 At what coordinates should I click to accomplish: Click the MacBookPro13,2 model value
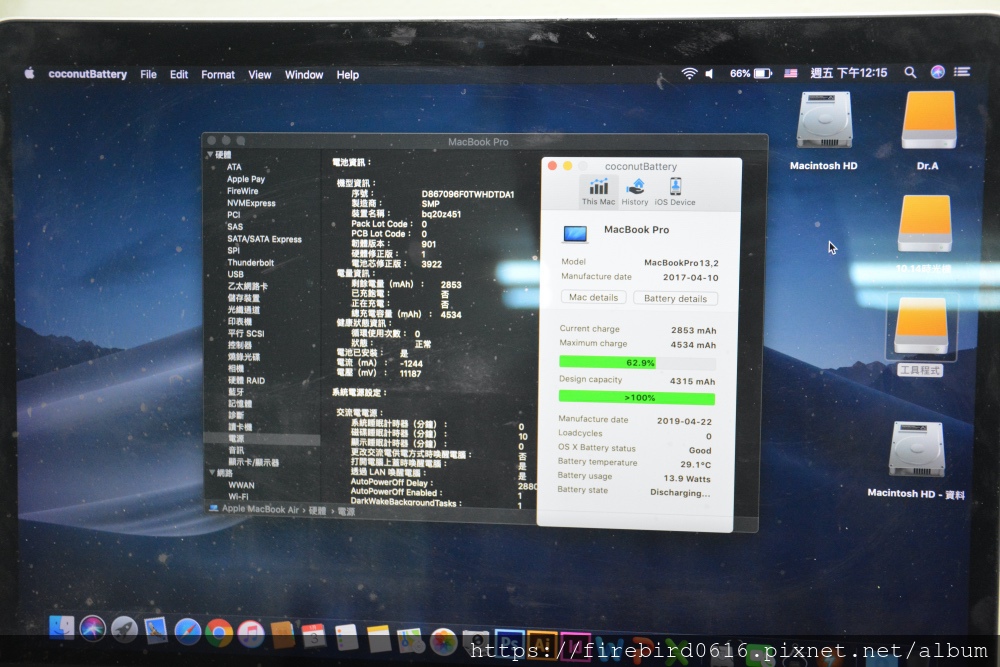(x=681, y=263)
